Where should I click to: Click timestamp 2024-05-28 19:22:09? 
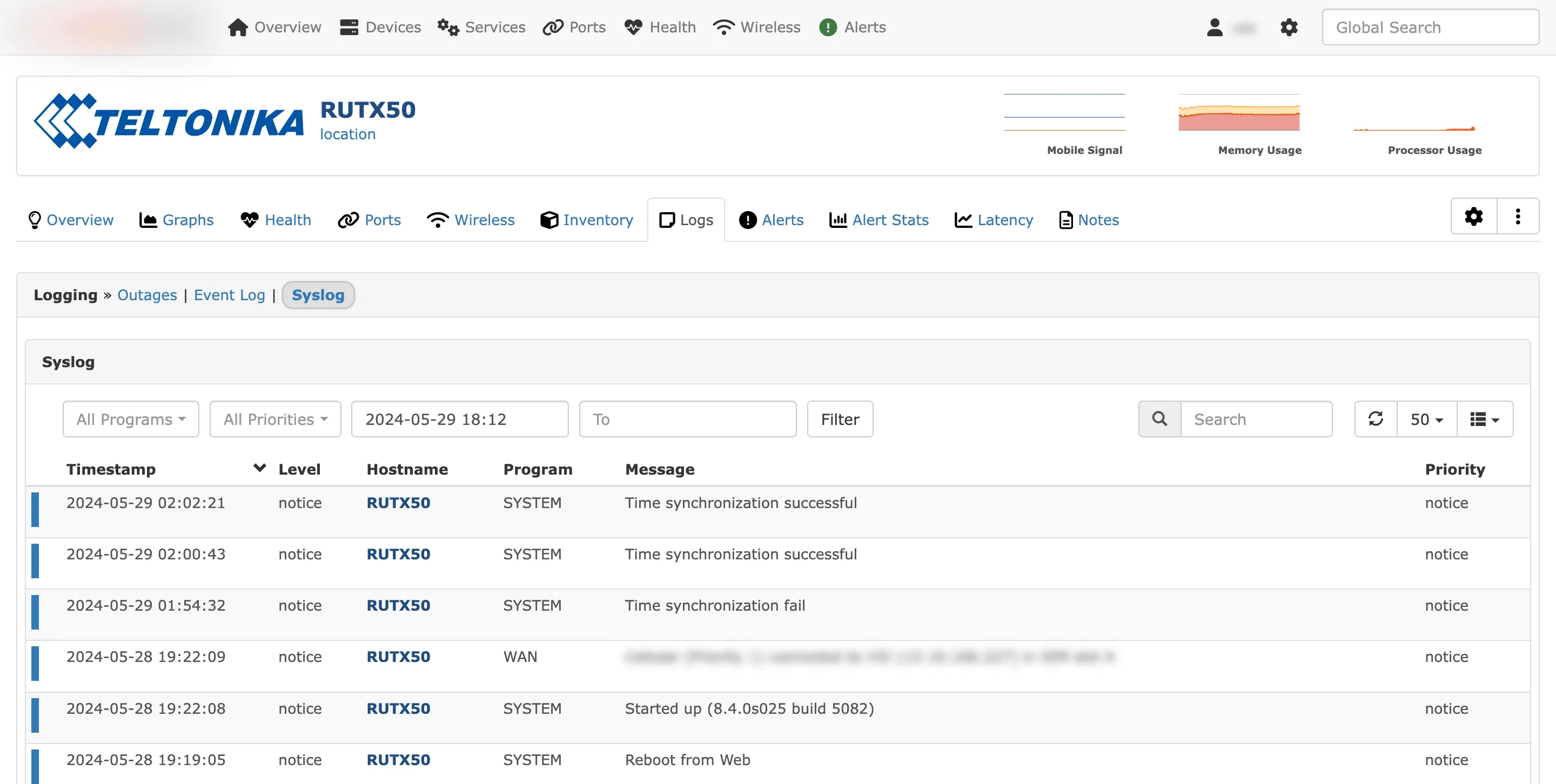point(145,657)
